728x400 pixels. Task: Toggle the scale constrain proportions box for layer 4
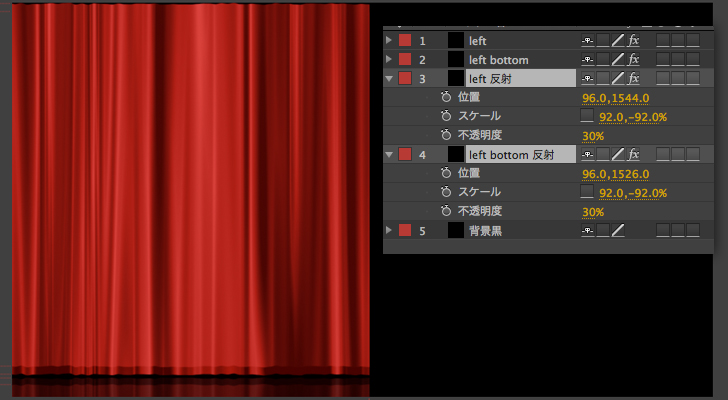click(x=587, y=193)
